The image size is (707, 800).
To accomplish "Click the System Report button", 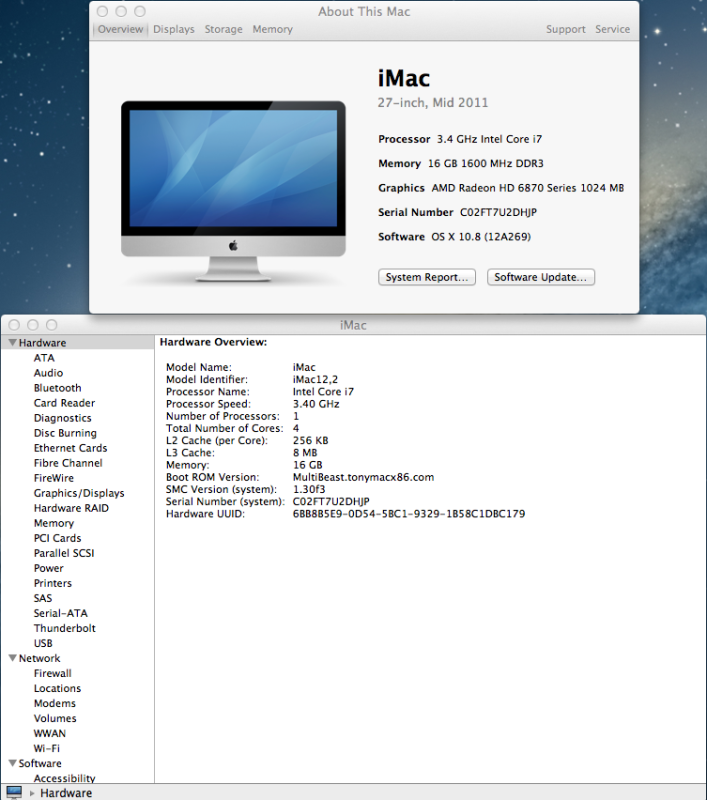I will click(427, 277).
